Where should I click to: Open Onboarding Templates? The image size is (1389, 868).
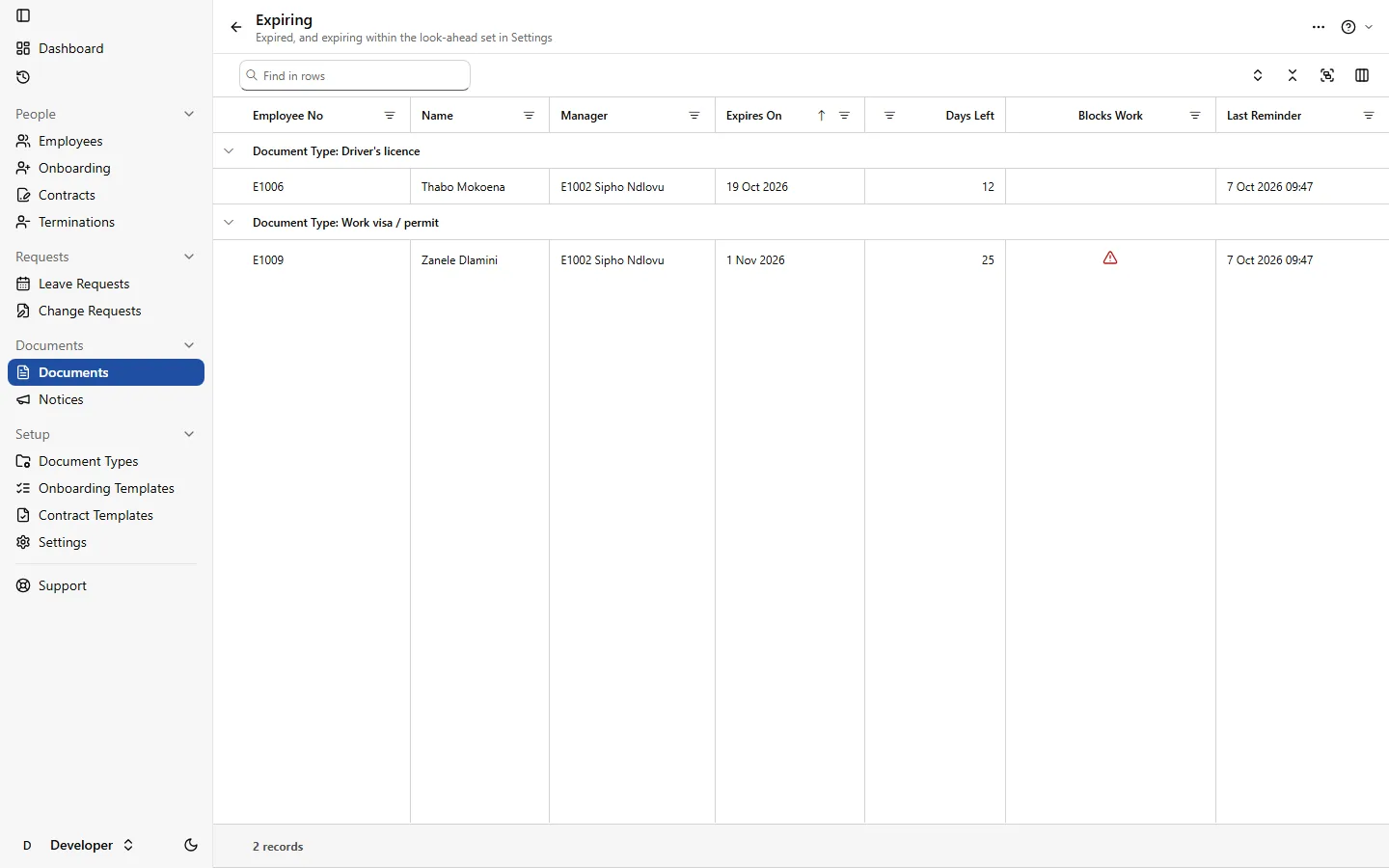point(106,488)
